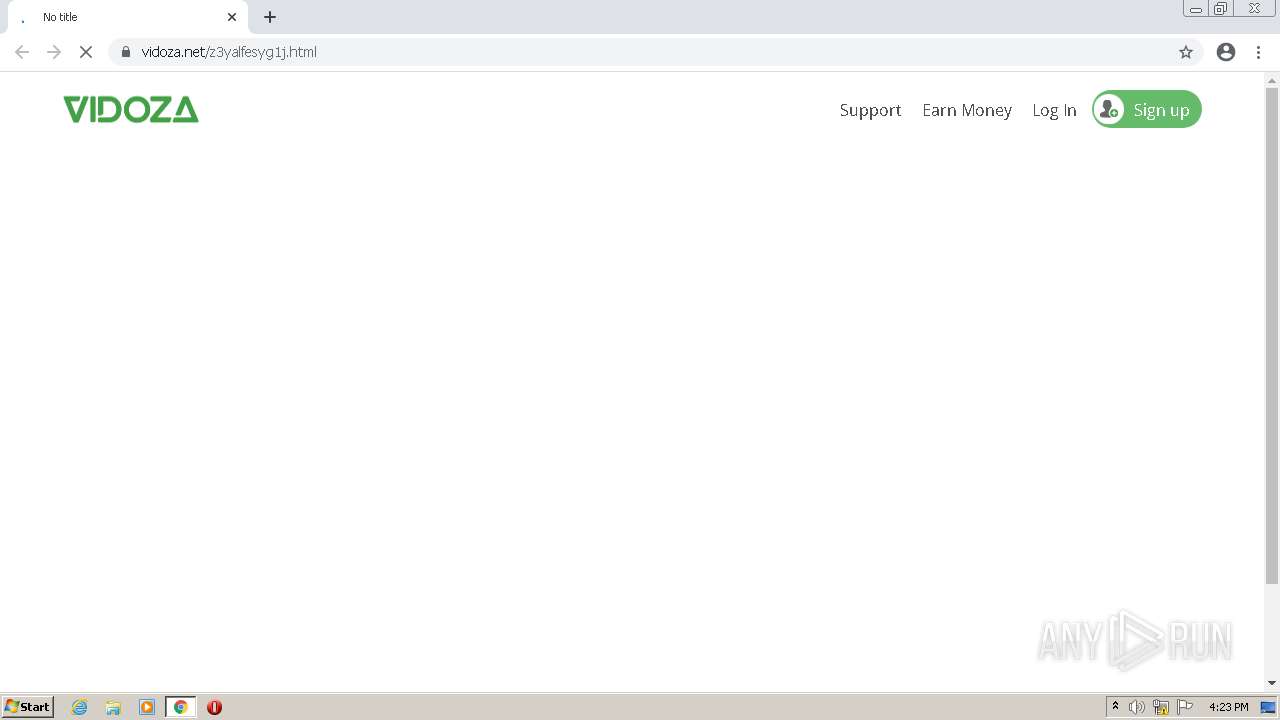The height and width of the screenshot is (720, 1280).
Task: Open the Windows Start menu
Action: [28, 707]
